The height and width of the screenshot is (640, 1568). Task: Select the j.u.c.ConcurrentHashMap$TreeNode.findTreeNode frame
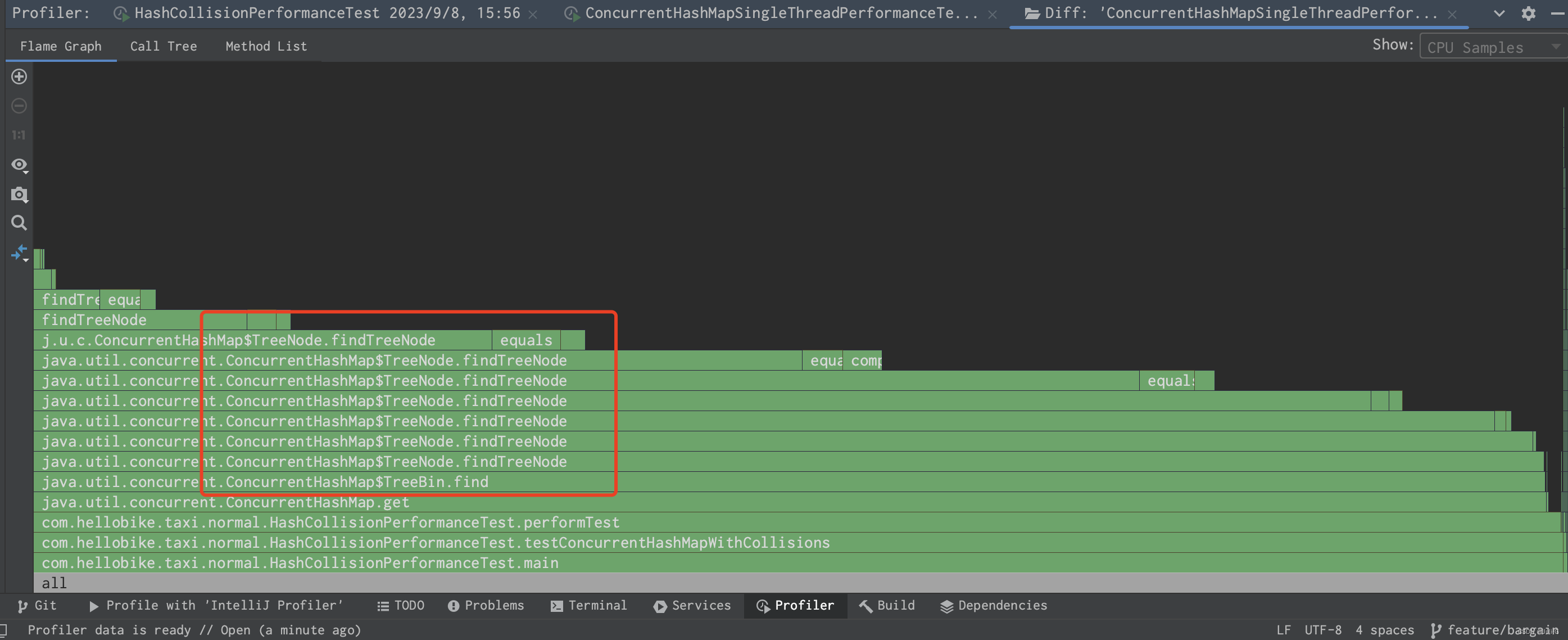pos(263,340)
